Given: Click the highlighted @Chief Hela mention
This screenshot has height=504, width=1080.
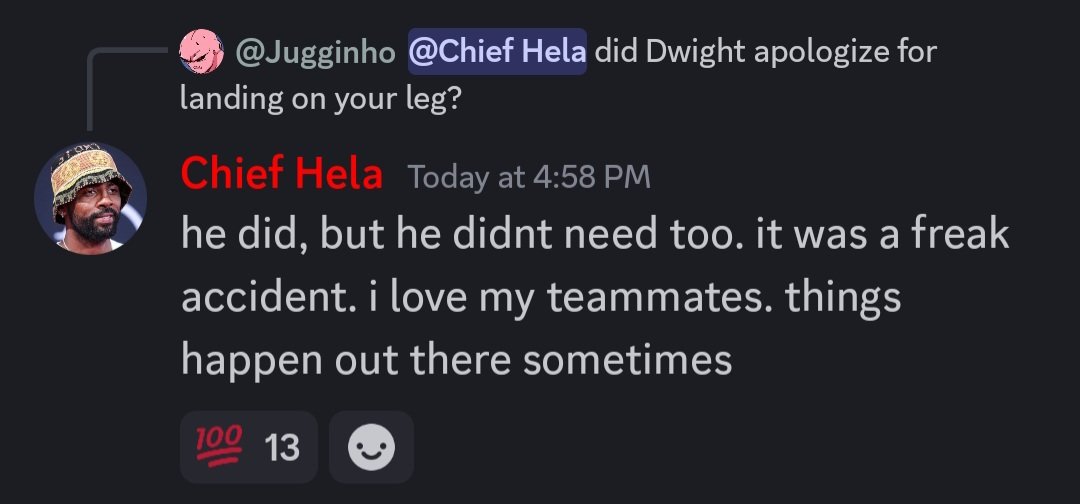Looking at the screenshot, I should pyautogui.click(x=497, y=51).
